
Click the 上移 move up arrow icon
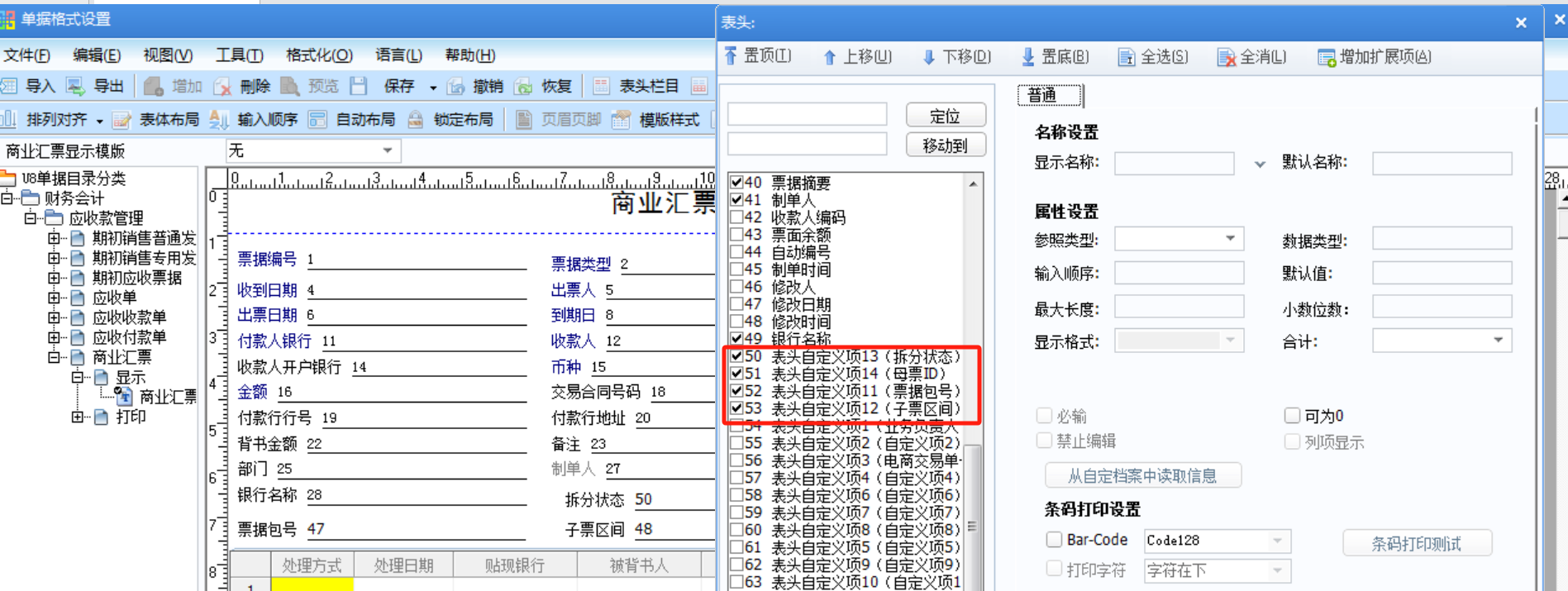point(829,57)
